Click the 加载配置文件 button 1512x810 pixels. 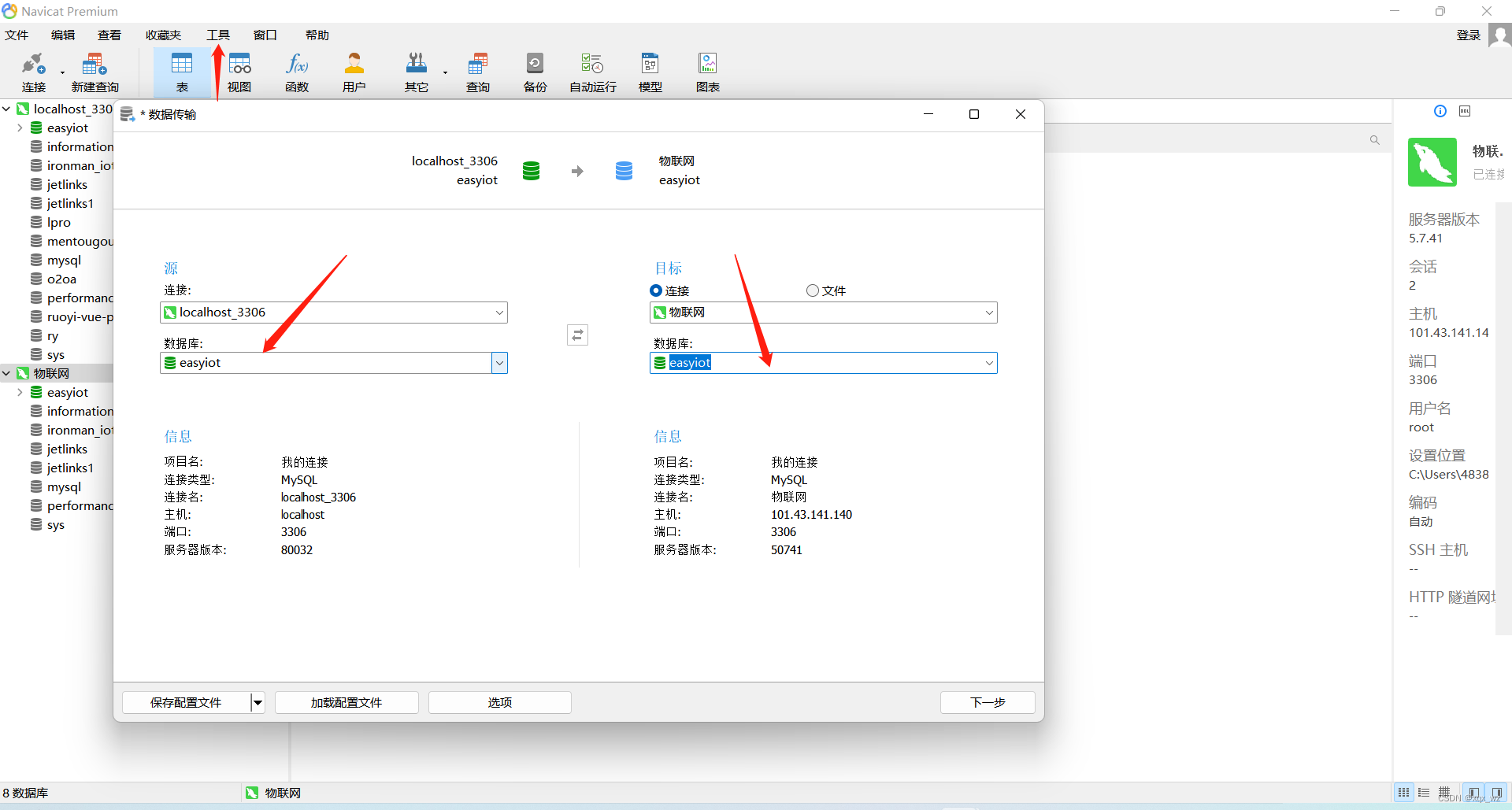coord(346,702)
